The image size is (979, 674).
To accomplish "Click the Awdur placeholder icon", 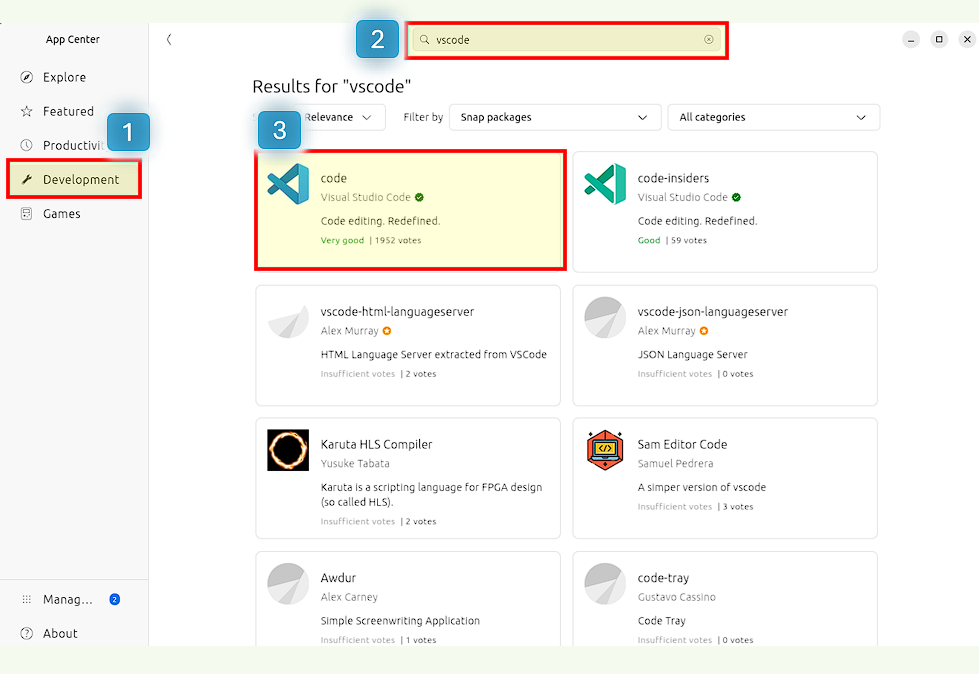I will click(x=288, y=584).
